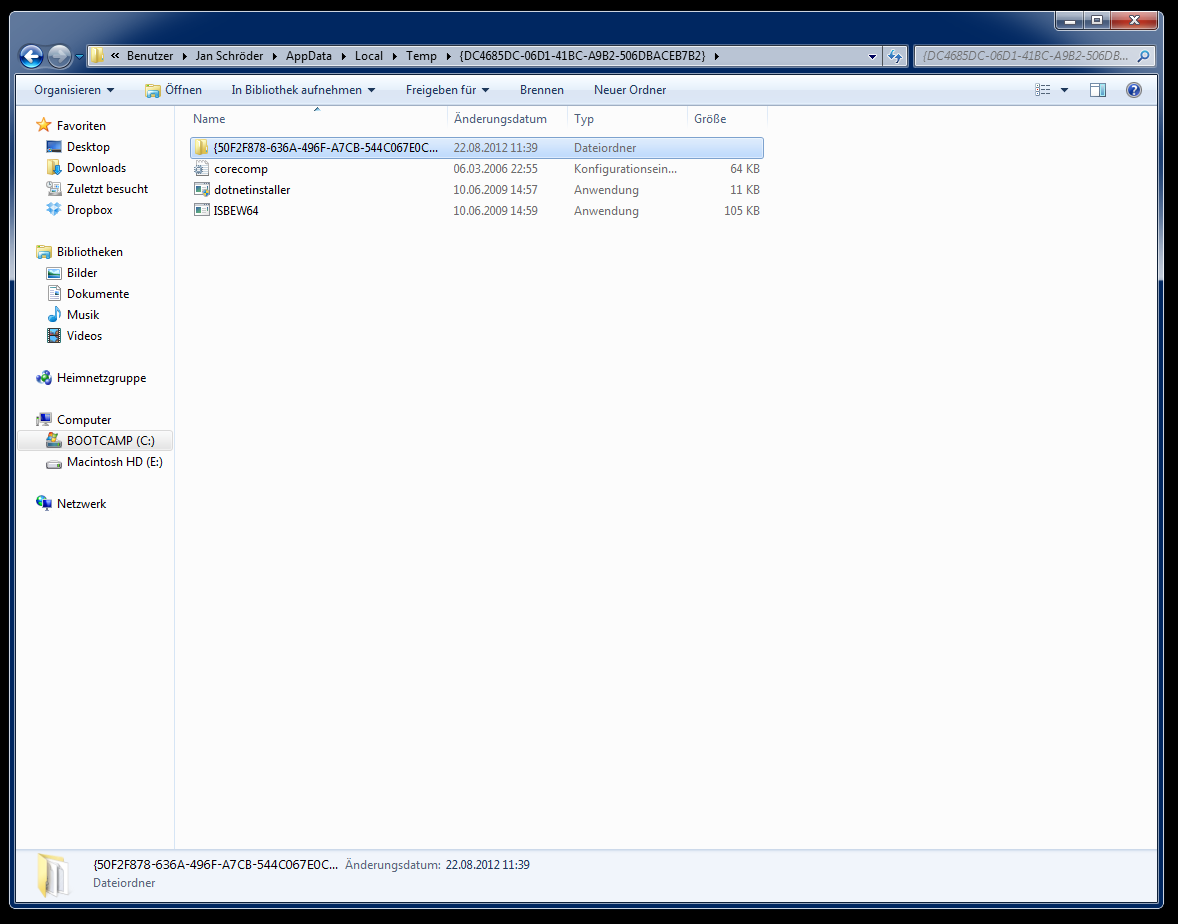This screenshot has width=1178, height=924.
Task: Click the 64 KB size cell
Action: tap(745, 169)
